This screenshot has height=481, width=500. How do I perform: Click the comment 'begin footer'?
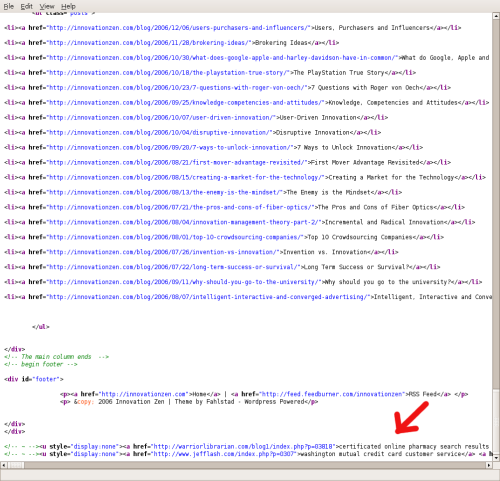click(x=42, y=365)
